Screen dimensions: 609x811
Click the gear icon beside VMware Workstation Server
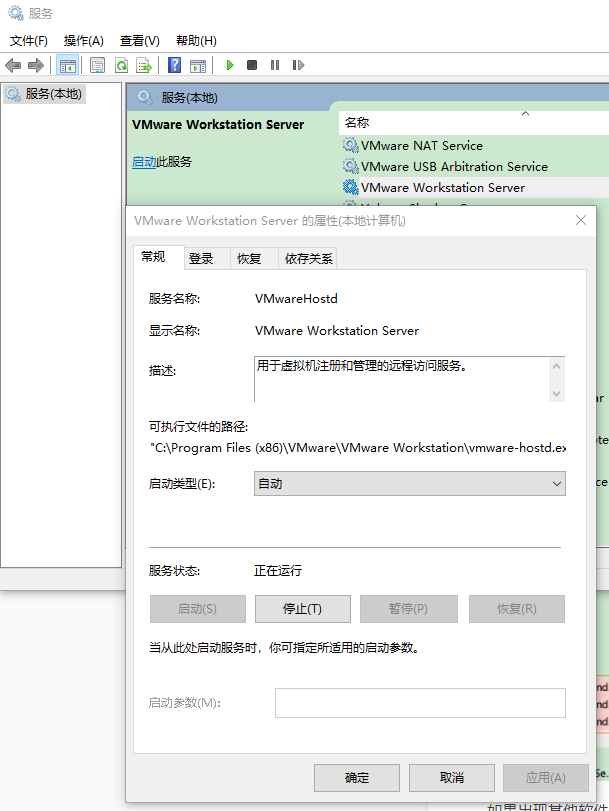(350, 187)
